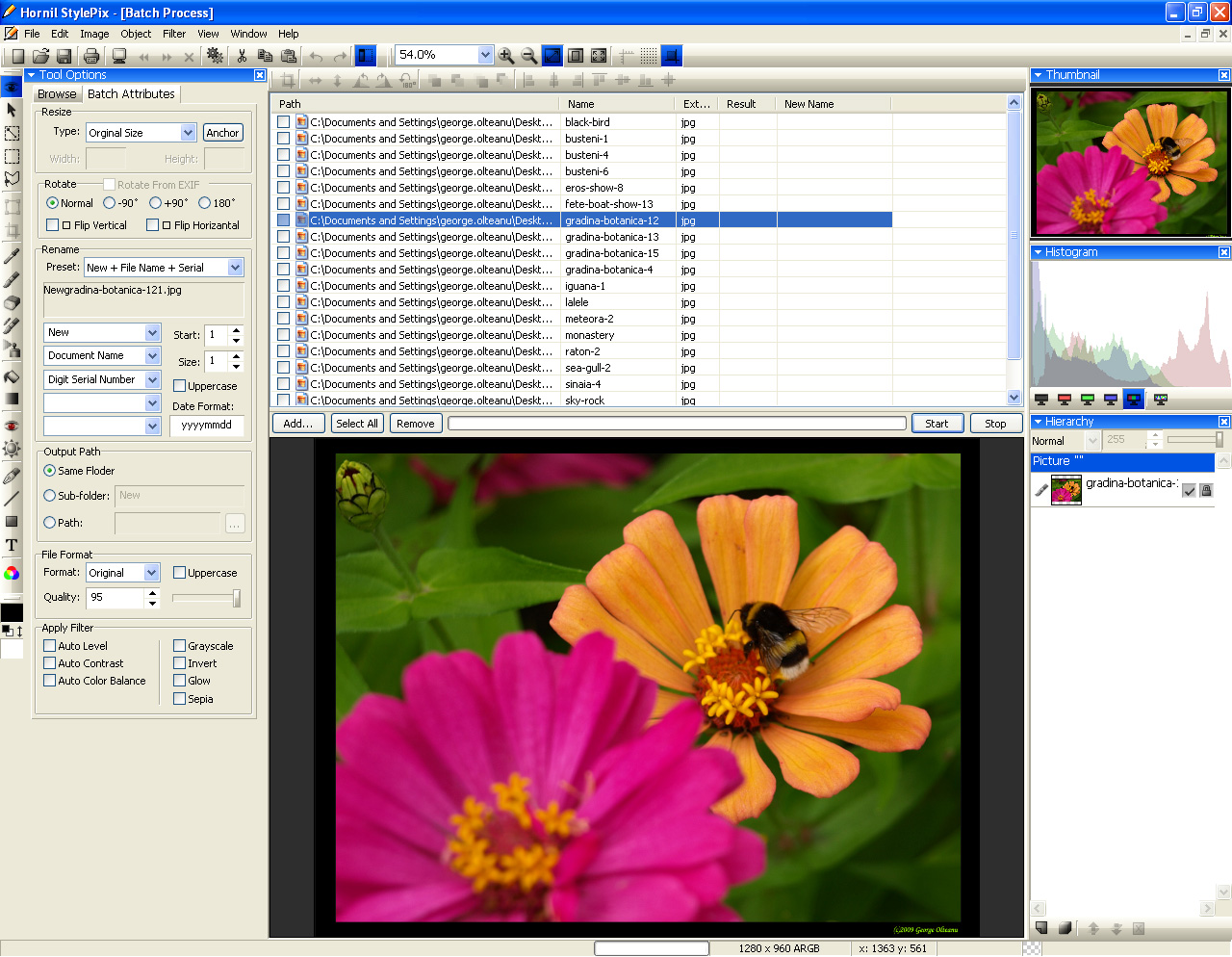Click the batch process gear icon
The width and height of the screenshot is (1232, 957).
click(x=215, y=56)
